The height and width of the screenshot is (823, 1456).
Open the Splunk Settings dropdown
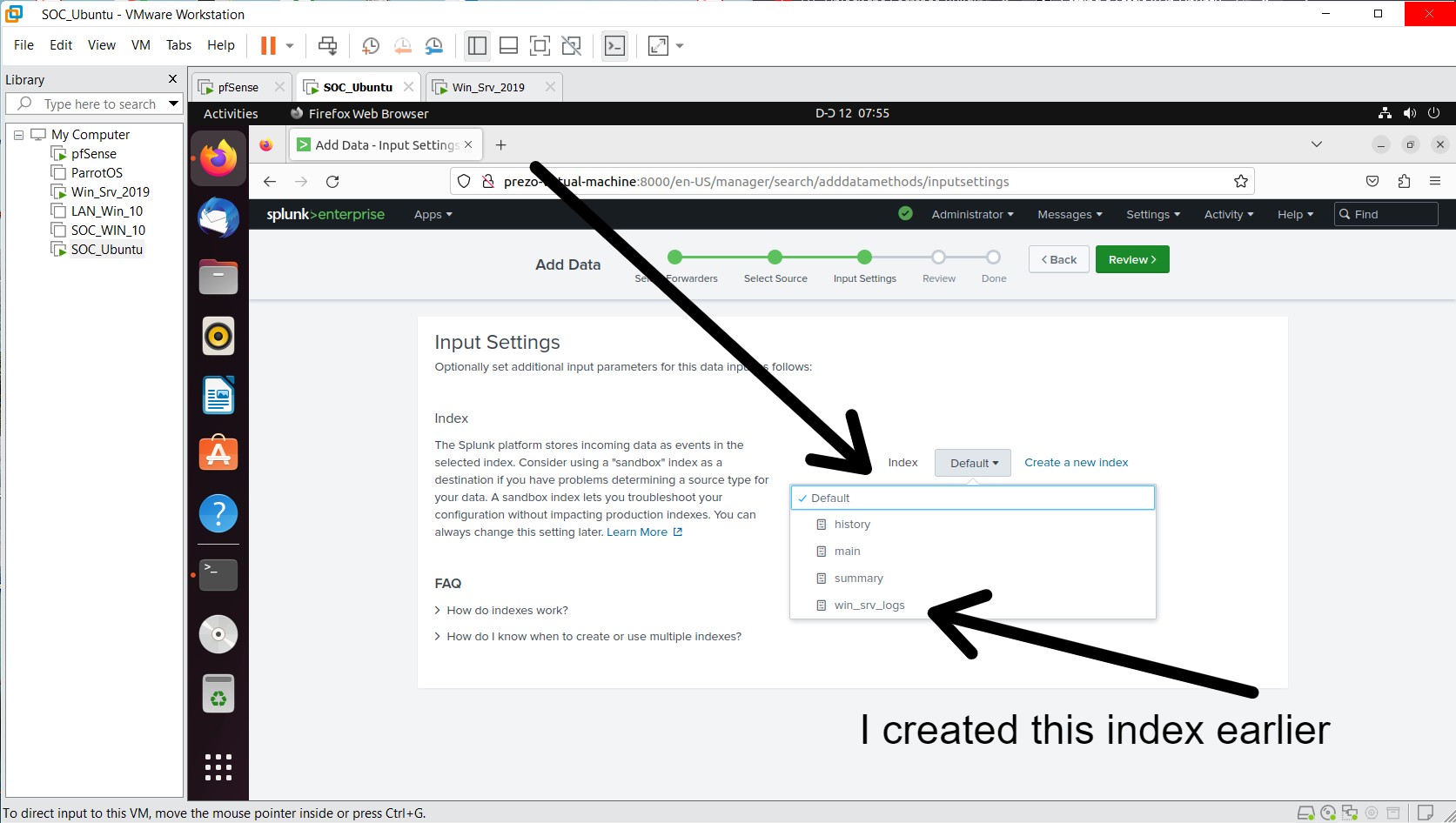pos(1153,214)
